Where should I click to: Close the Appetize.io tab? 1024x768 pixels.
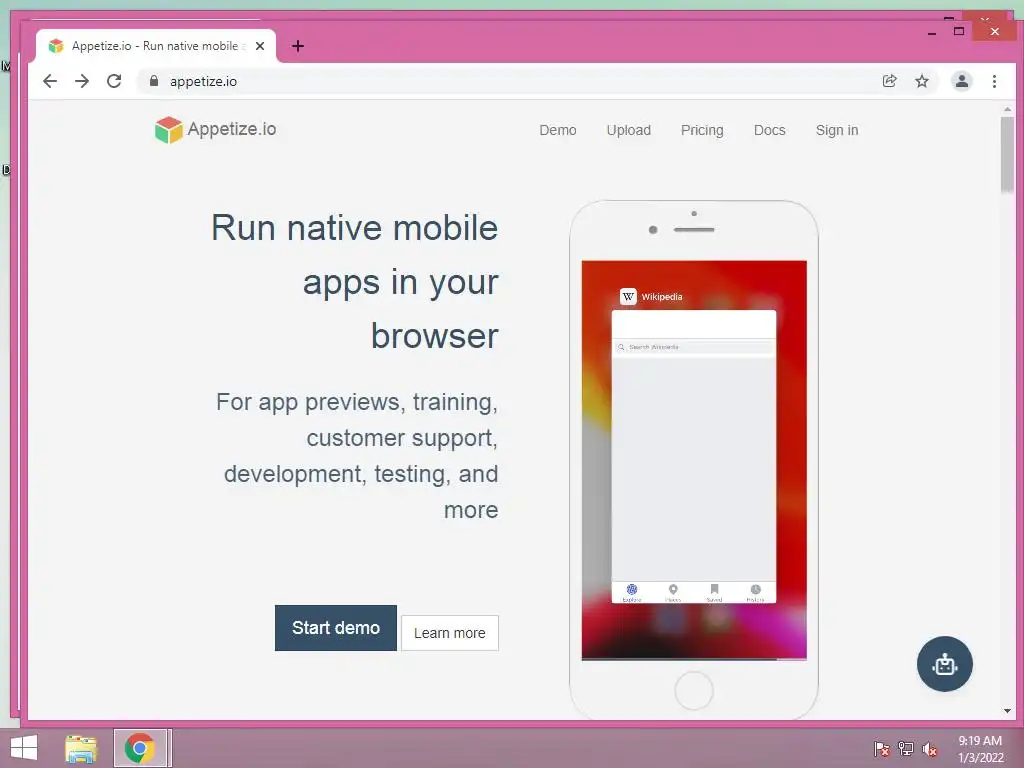[260, 46]
